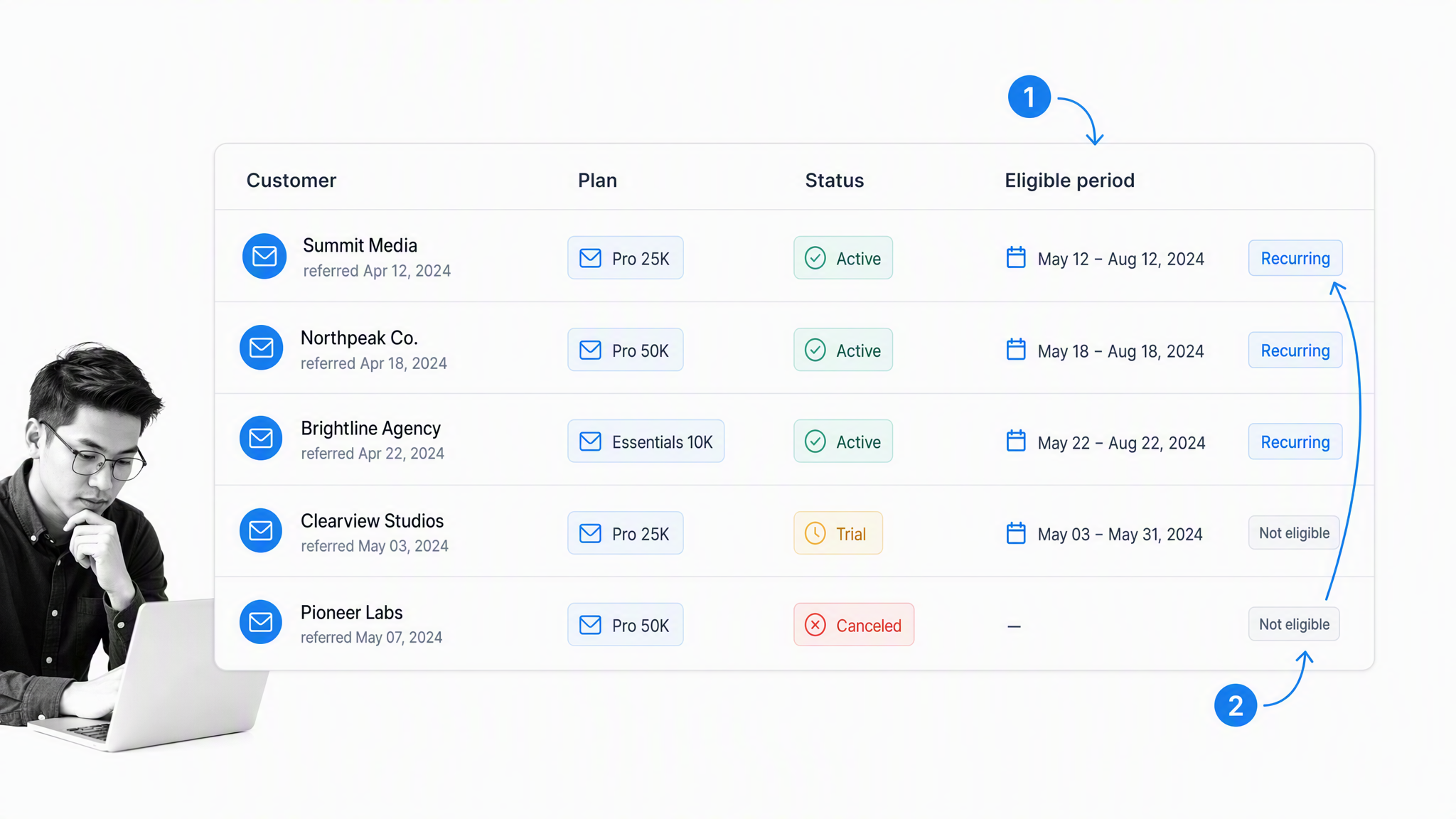Screen dimensions: 1456x819
Task: Click the Pro 25K plan badge for Summit Media
Action: [625, 257]
